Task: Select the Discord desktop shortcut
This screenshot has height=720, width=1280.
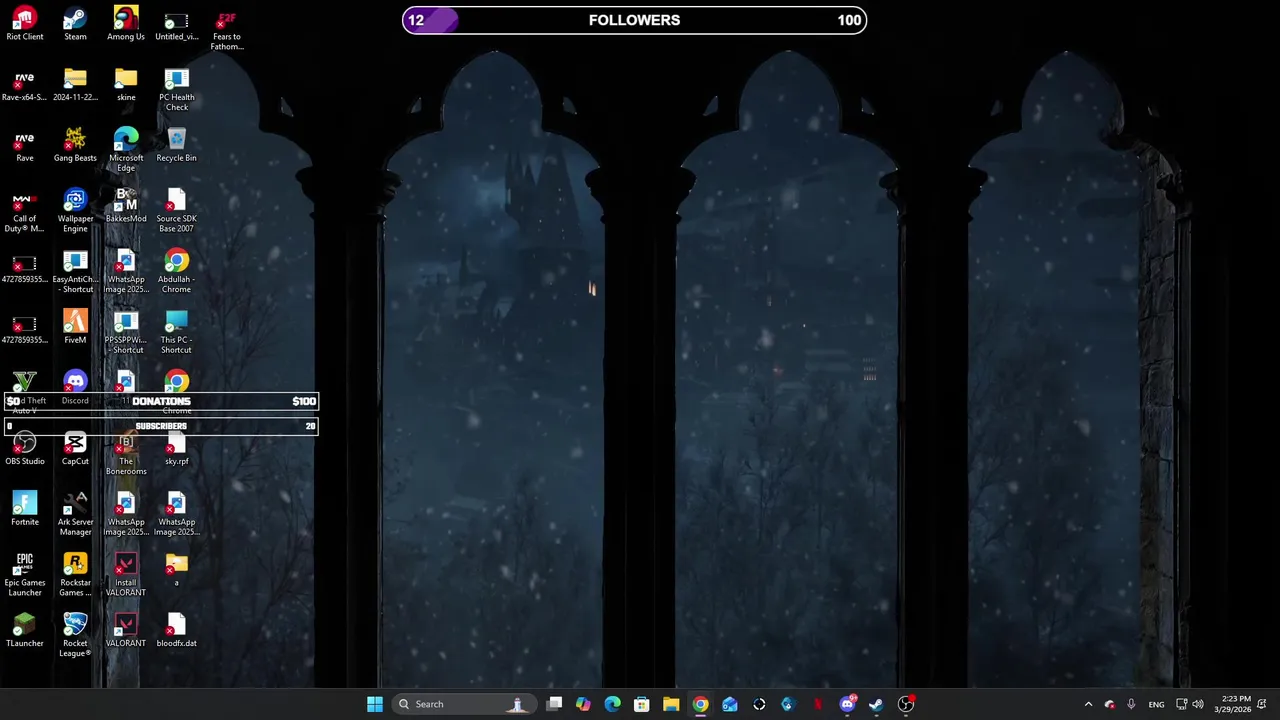Action: [x=75, y=388]
